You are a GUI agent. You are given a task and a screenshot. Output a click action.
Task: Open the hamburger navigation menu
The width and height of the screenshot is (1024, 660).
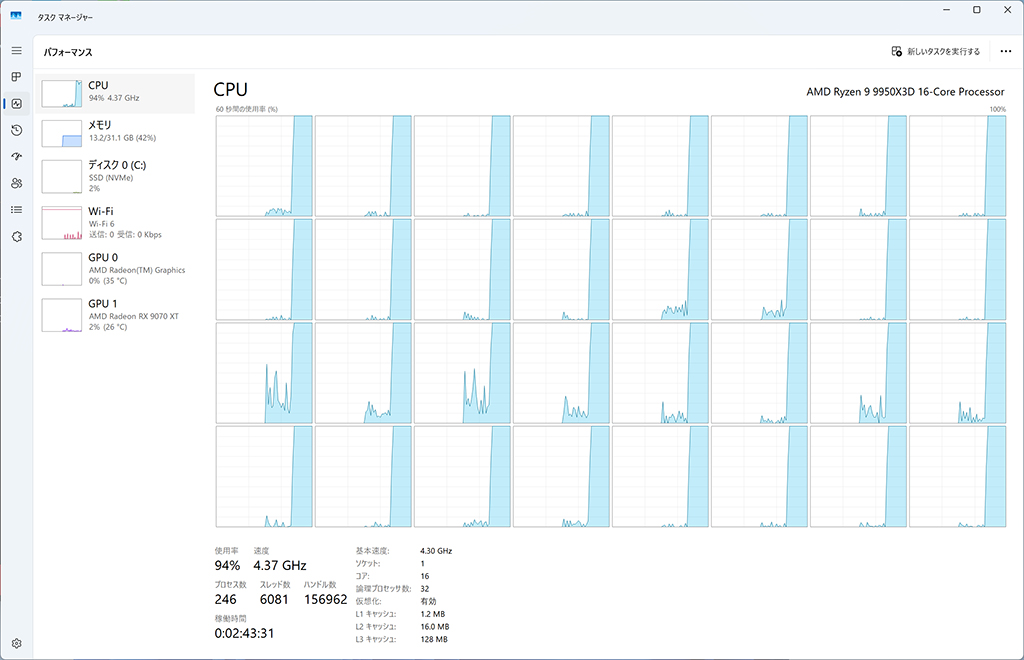pyautogui.click(x=16, y=51)
